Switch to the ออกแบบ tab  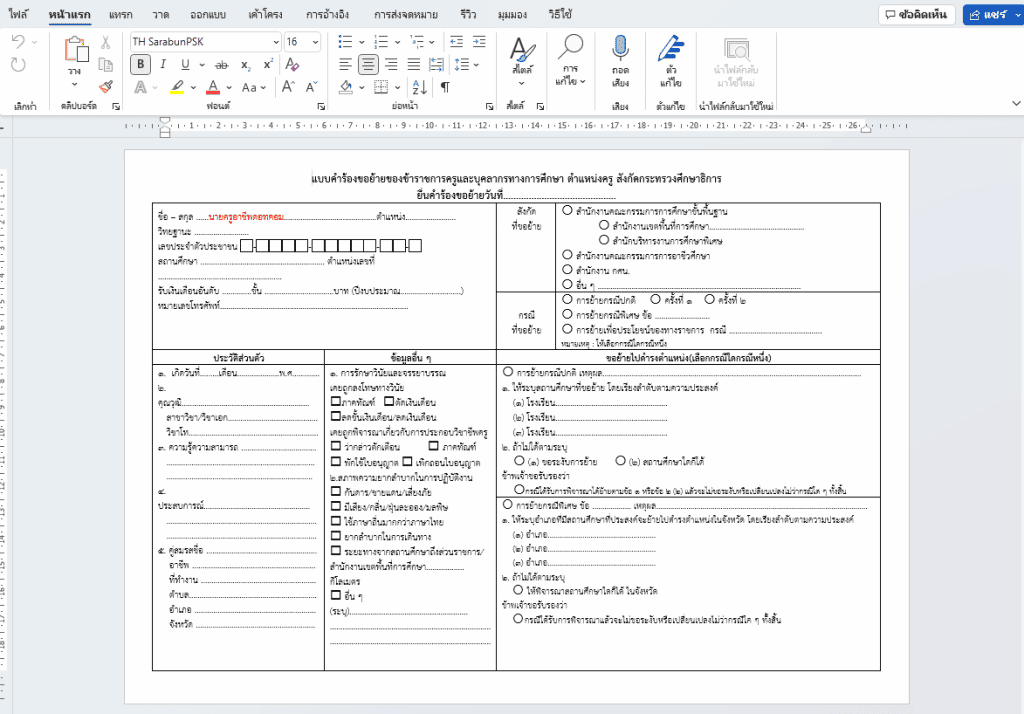(208, 14)
